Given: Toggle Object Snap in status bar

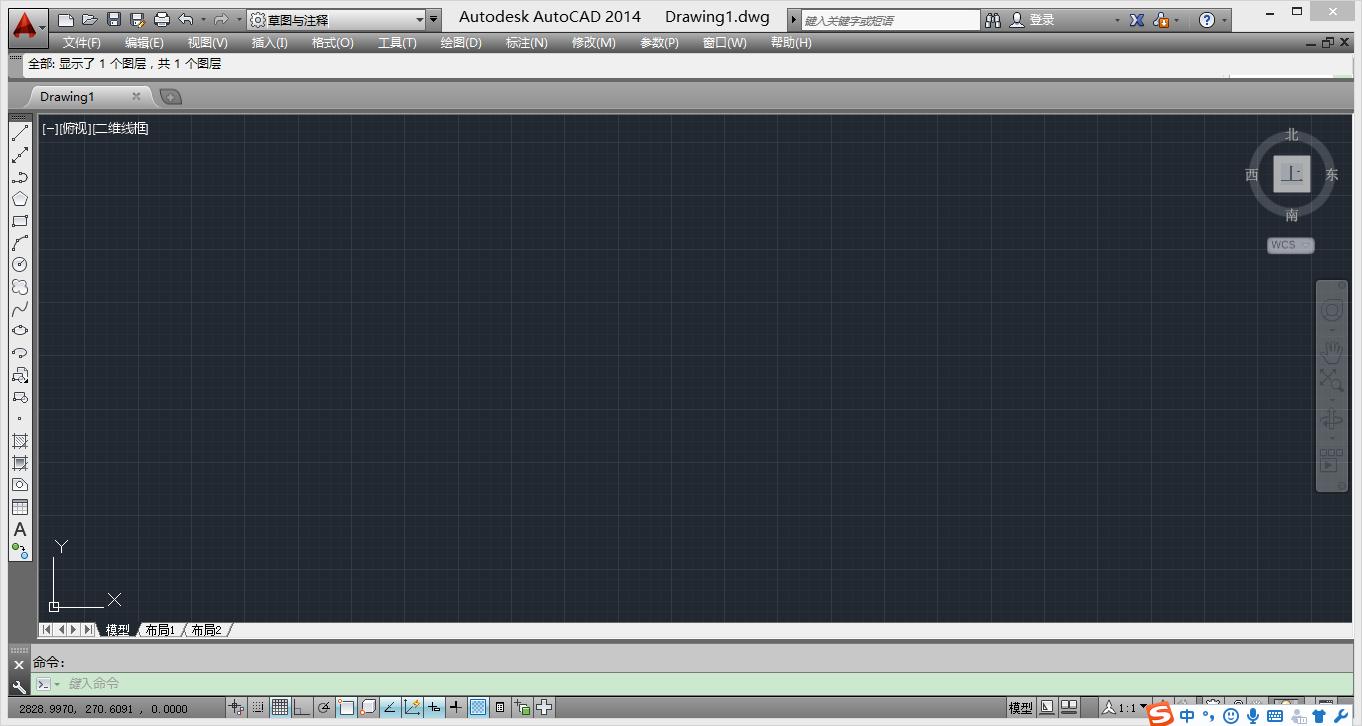Looking at the screenshot, I should click(346, 708).
